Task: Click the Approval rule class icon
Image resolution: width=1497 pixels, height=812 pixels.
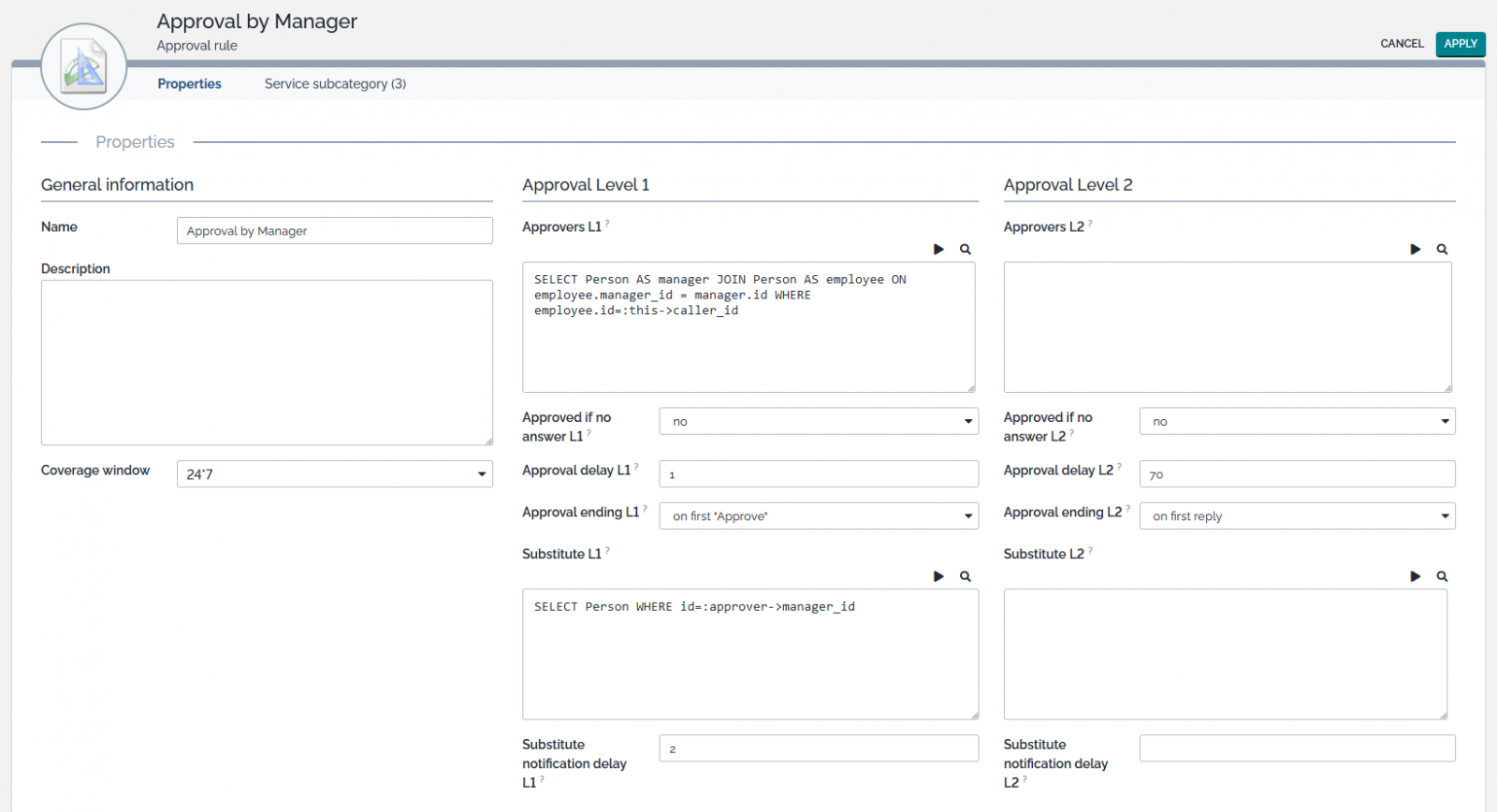Action: coord(84,67)
